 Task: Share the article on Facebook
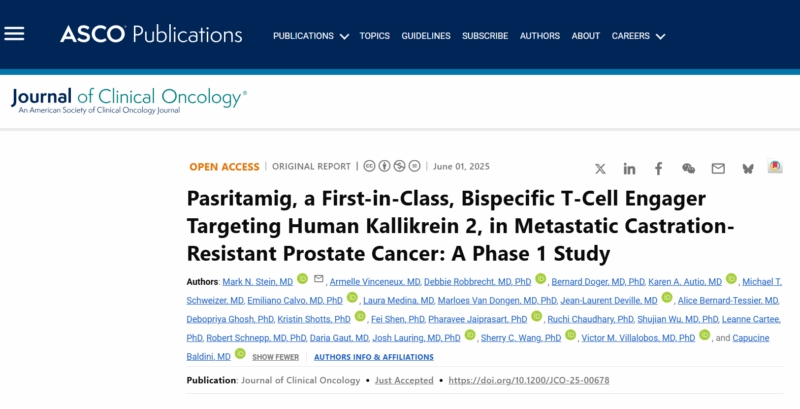coord(659,169)
